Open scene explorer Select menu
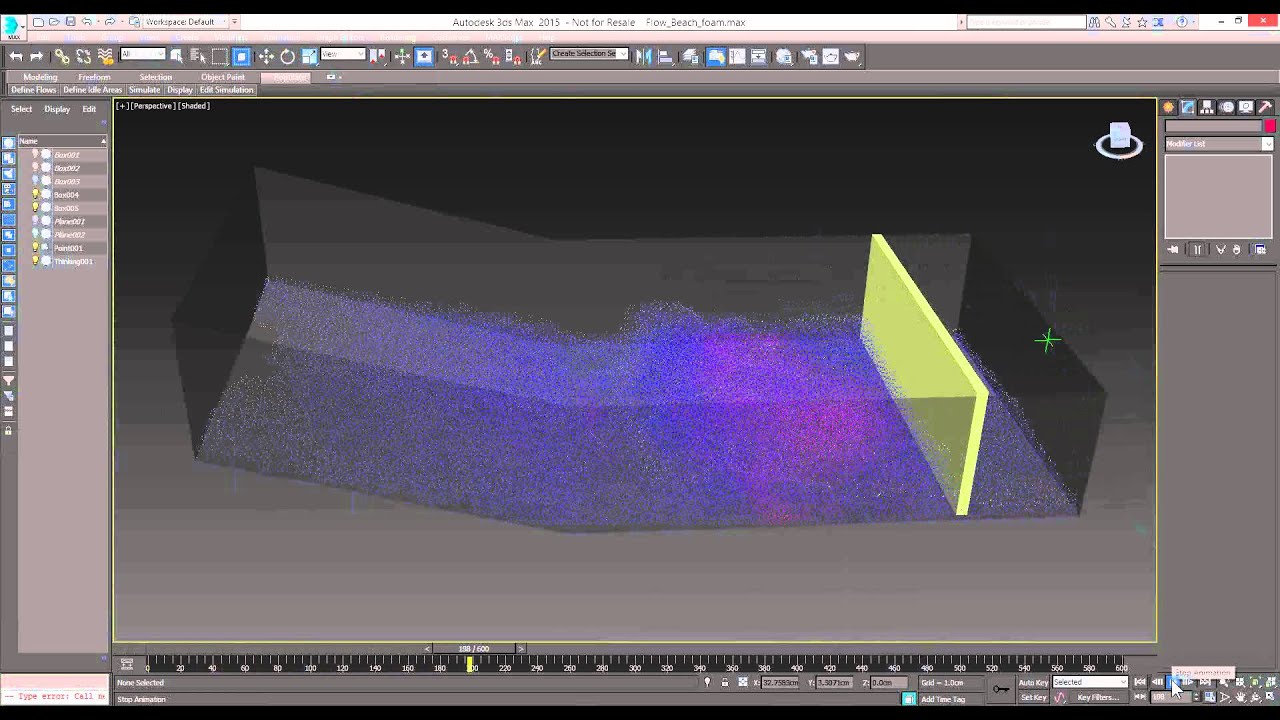Image resolution: width=1280 pixels, height=720 pixels. [x=21, y=109]
